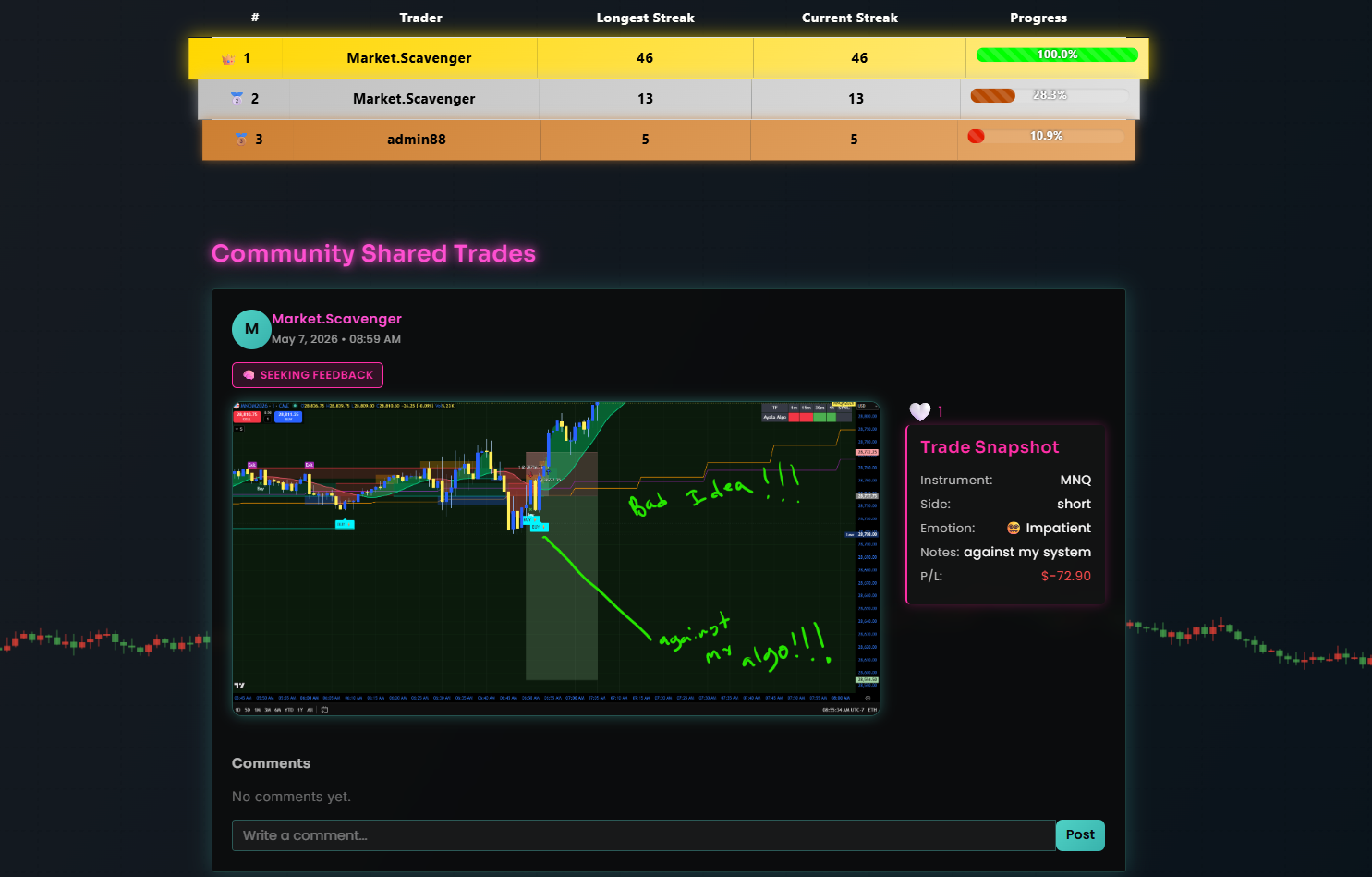Click admin88's longest streak value 5
This screenshot has height=877, width=1372.
pyautogui.click(x=645, y=140)
